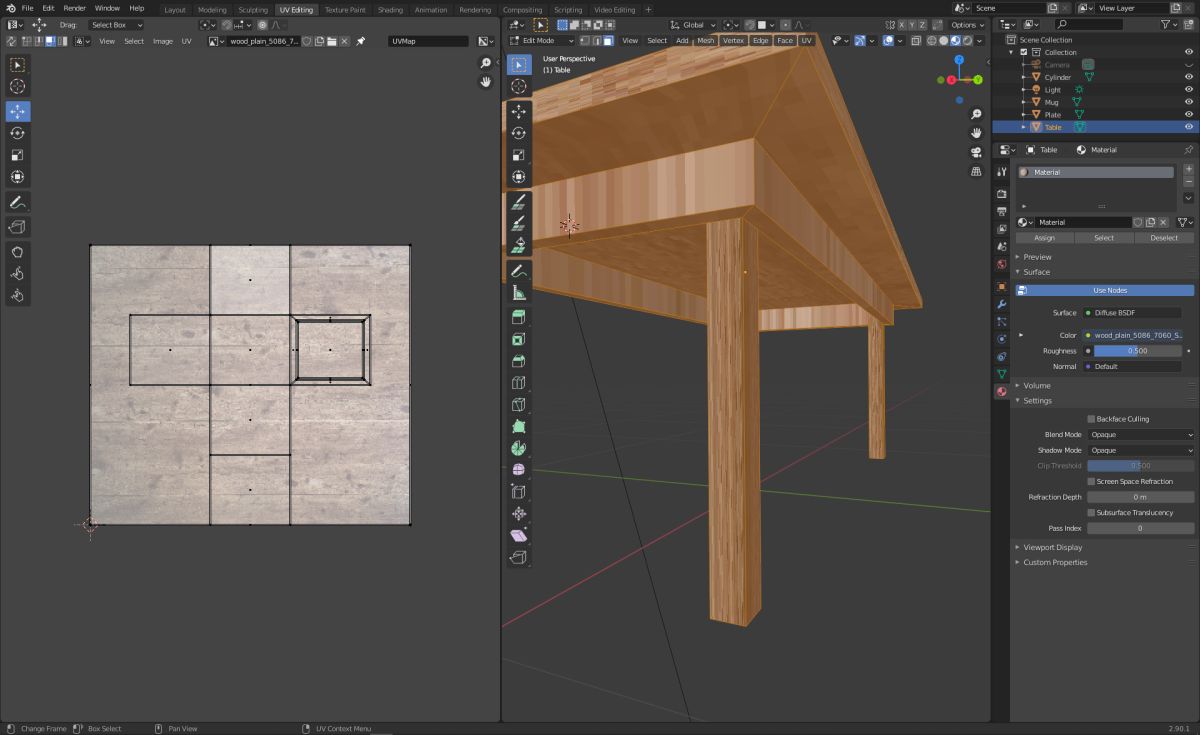
Task: Expand the Viewport Display panel
Action: pyautogui.click(x=1052, y=547)
